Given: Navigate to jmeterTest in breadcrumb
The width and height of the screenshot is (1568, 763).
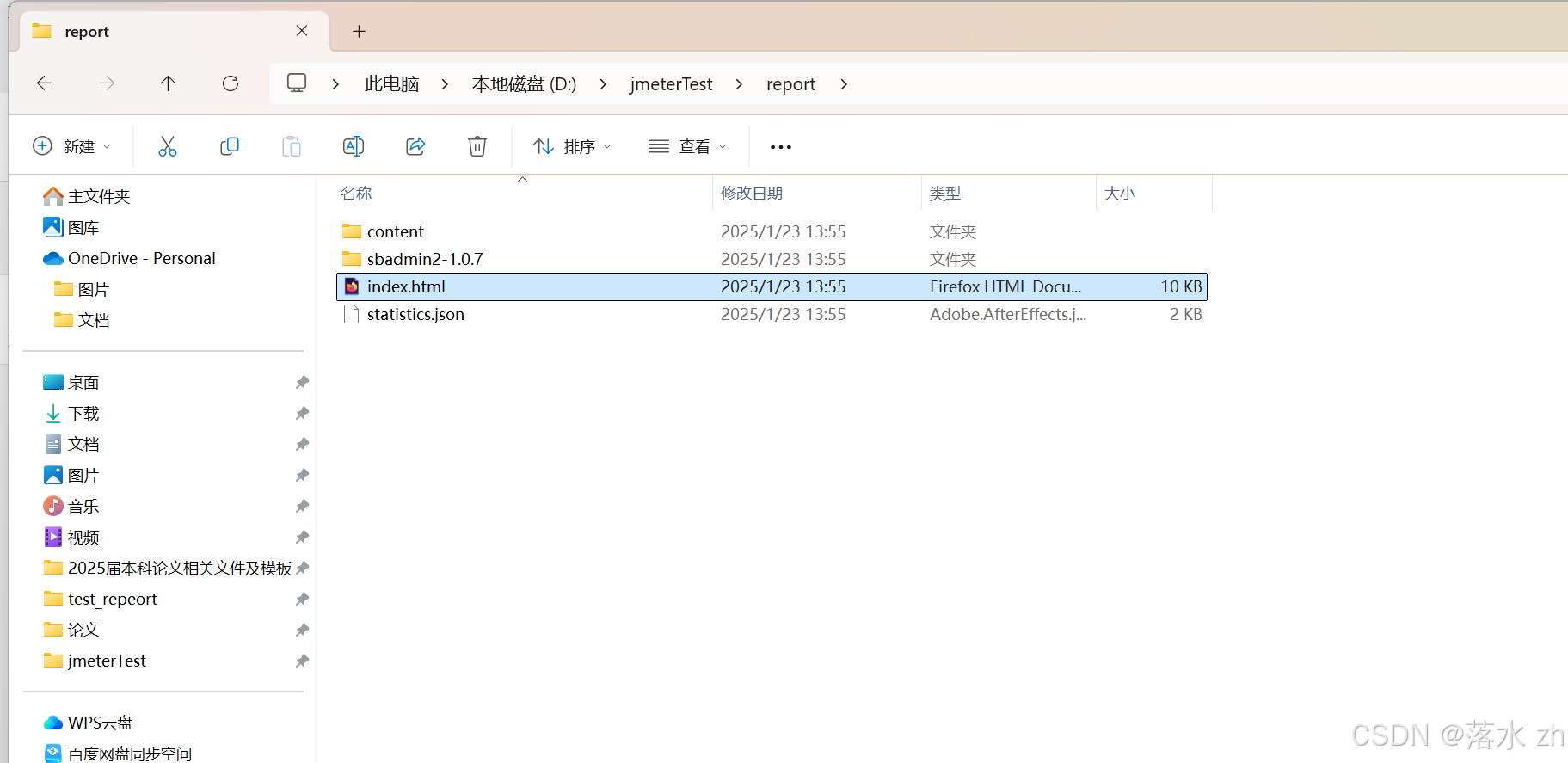Looking at the screenshot, I should [x=671, y=84].
